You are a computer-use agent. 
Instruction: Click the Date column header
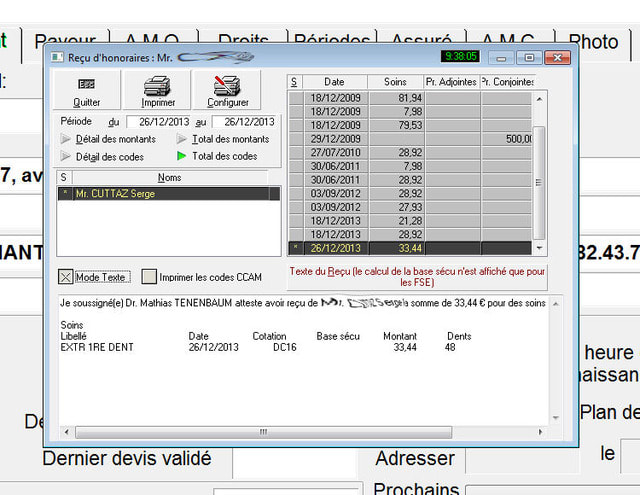[x=334, y=81]
